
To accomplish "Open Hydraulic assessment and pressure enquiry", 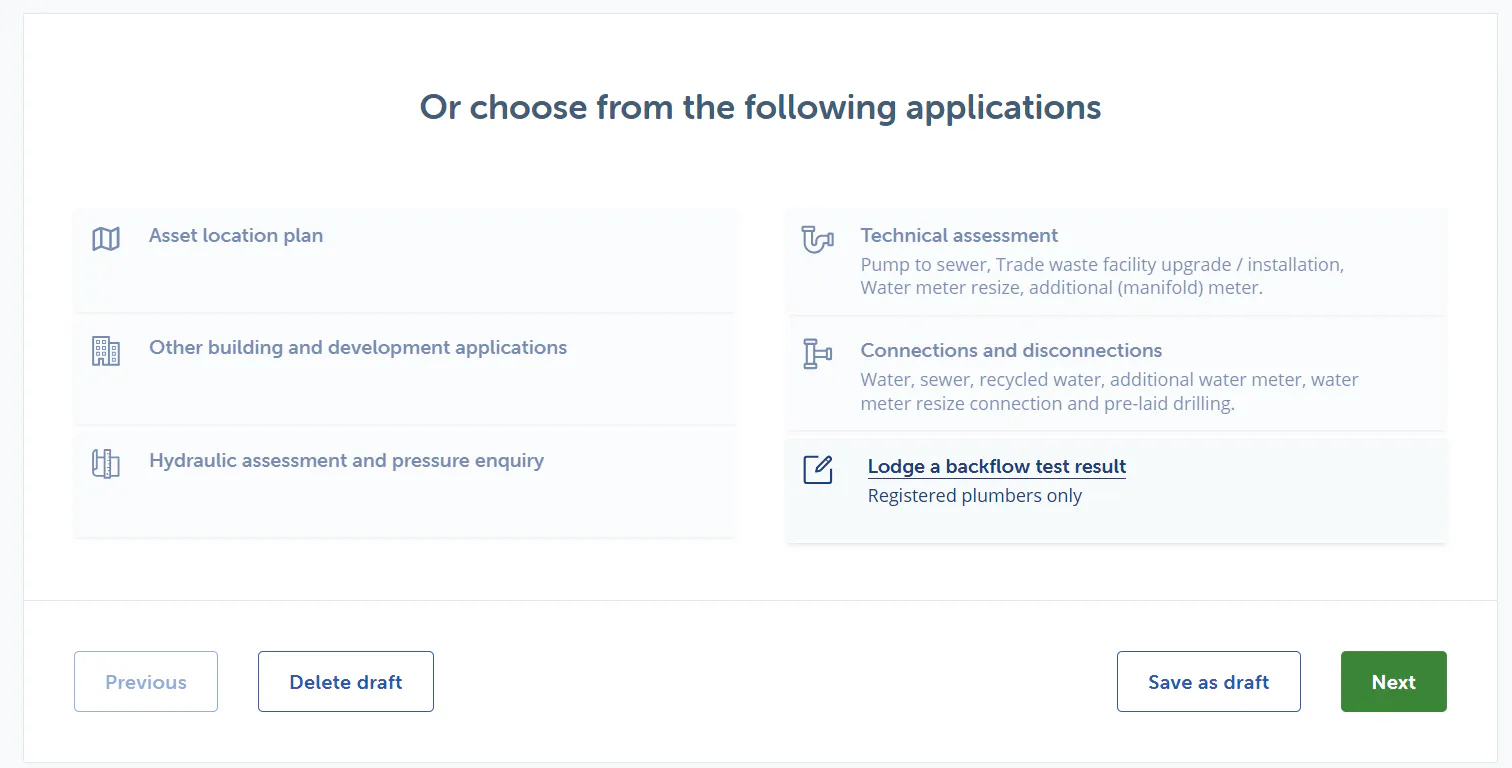I will 347,461.
